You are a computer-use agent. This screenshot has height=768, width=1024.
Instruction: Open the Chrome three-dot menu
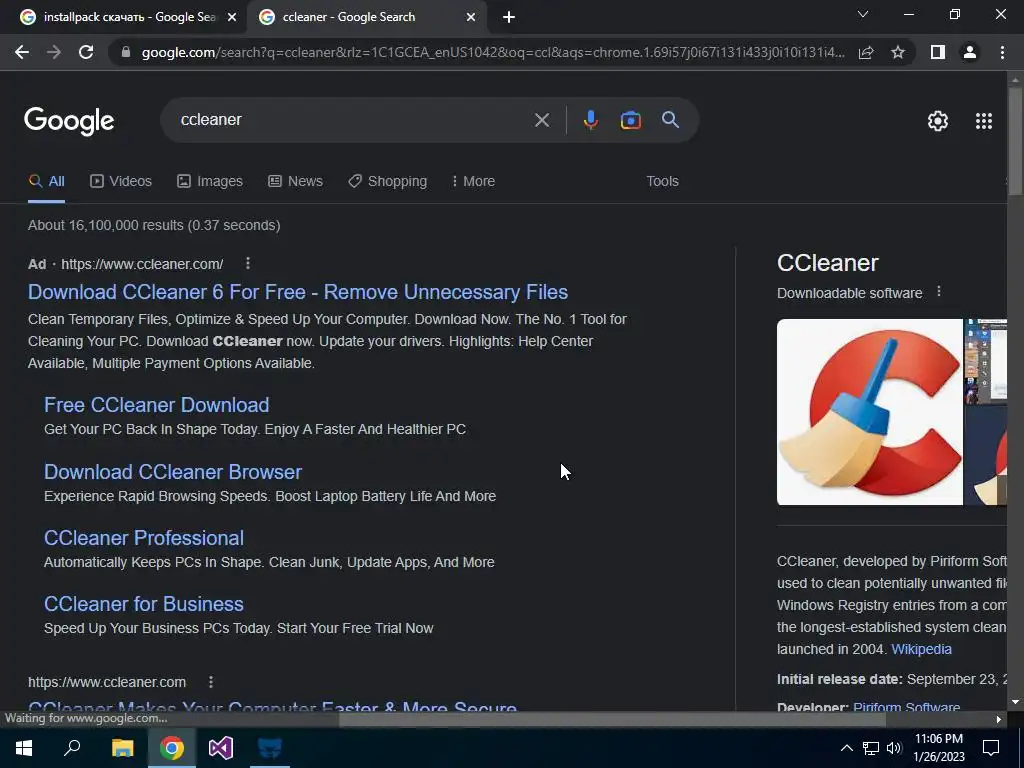click(x=1002, y=52)
